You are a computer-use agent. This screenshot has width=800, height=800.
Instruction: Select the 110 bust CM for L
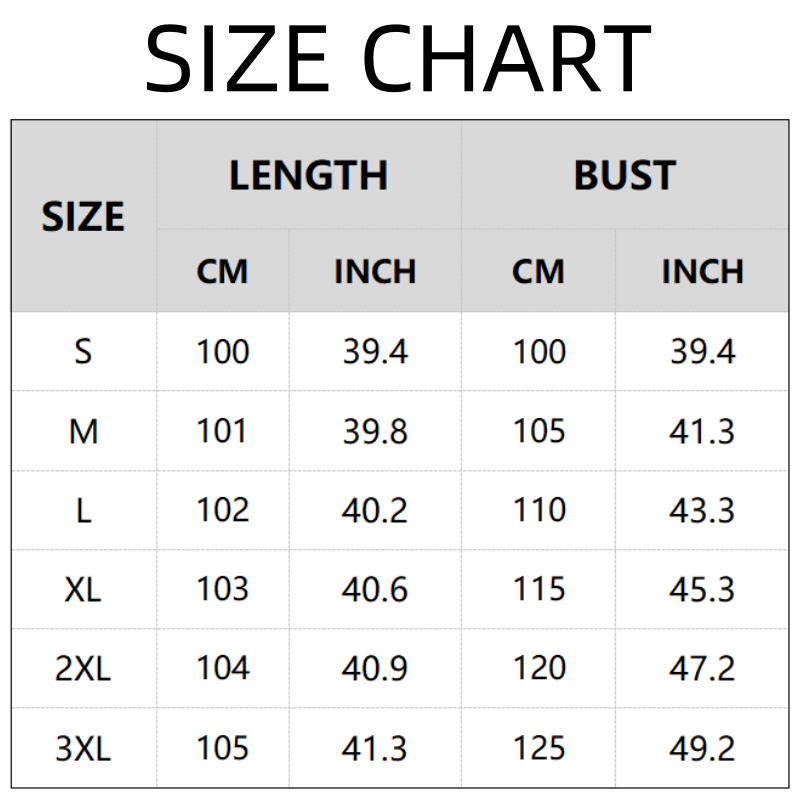click(x=539, y=510)
